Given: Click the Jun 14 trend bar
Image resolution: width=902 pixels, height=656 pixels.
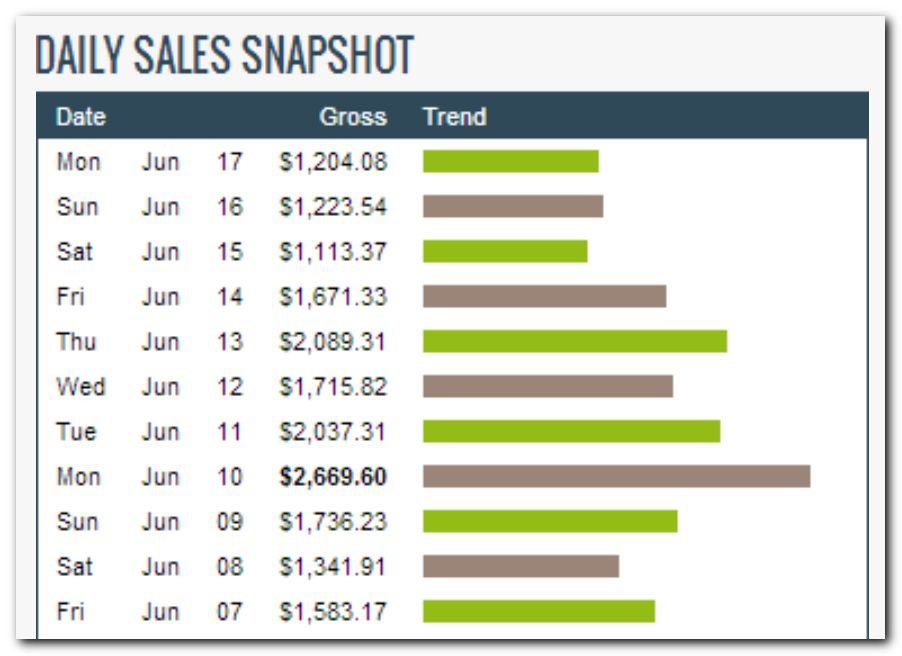Looking at the screenshot, I should 544,296.
